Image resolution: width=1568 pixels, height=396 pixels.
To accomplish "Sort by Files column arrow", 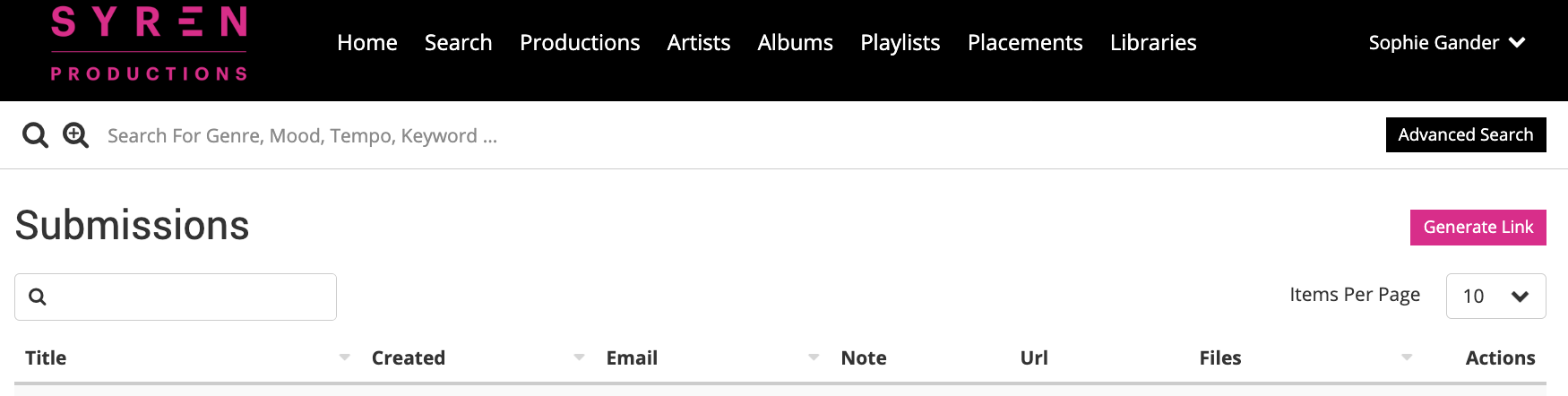I will point(1407,357).
